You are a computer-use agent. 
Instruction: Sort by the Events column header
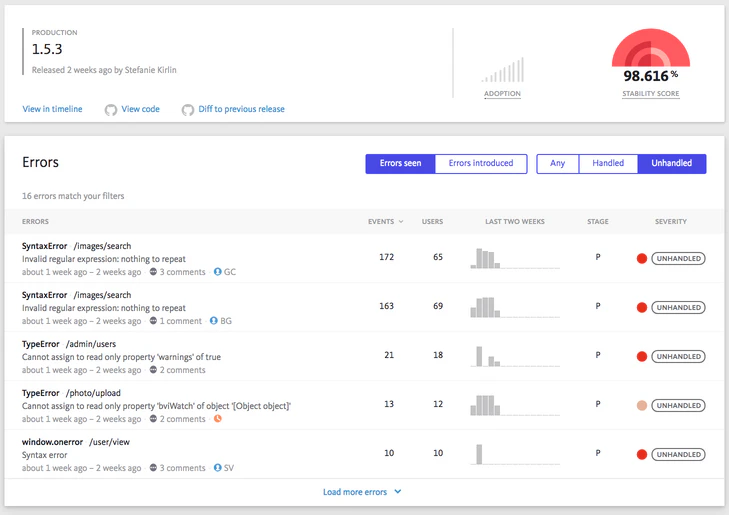tap(381, 222)
